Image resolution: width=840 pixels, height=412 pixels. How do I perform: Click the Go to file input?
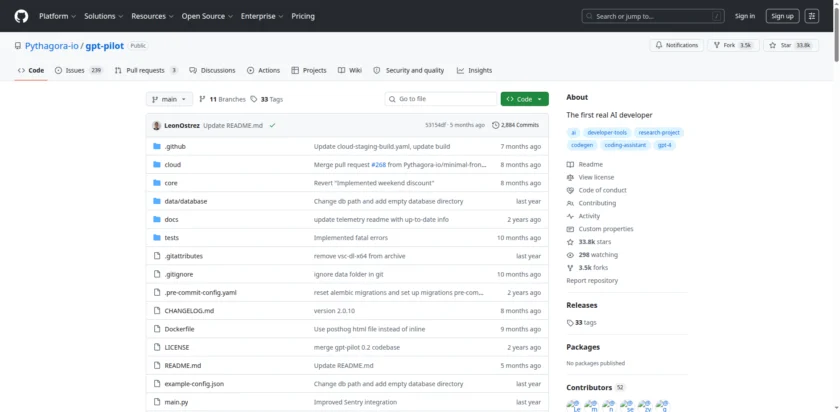pyautogui.click(x=441, y=99)
